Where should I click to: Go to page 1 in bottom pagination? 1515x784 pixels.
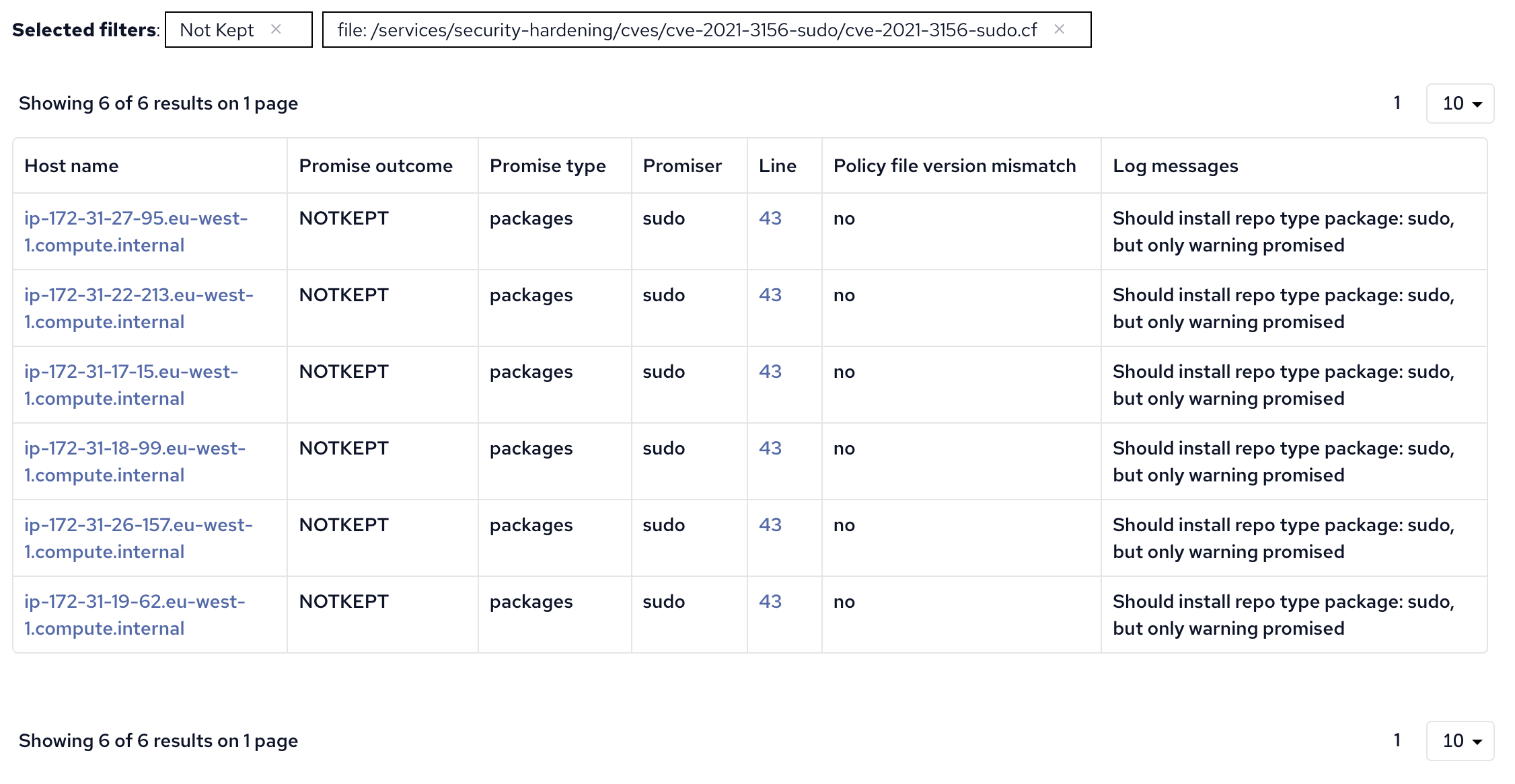(x=1397, y=740)
